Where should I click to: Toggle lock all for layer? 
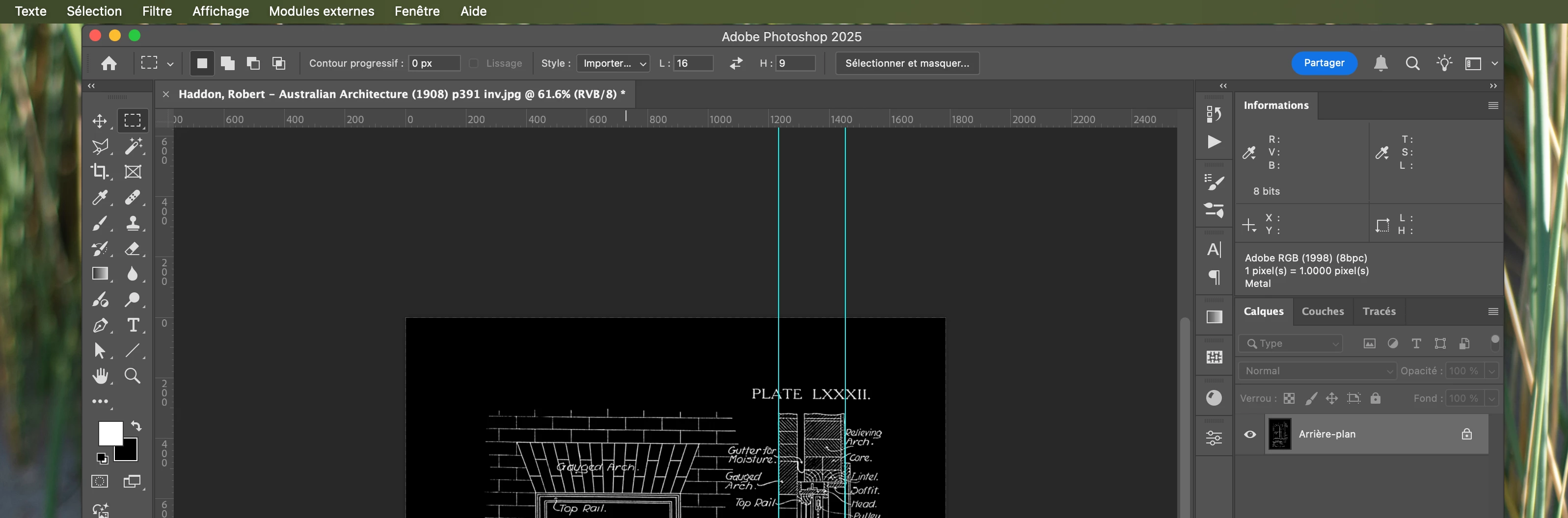(1375, 398)
